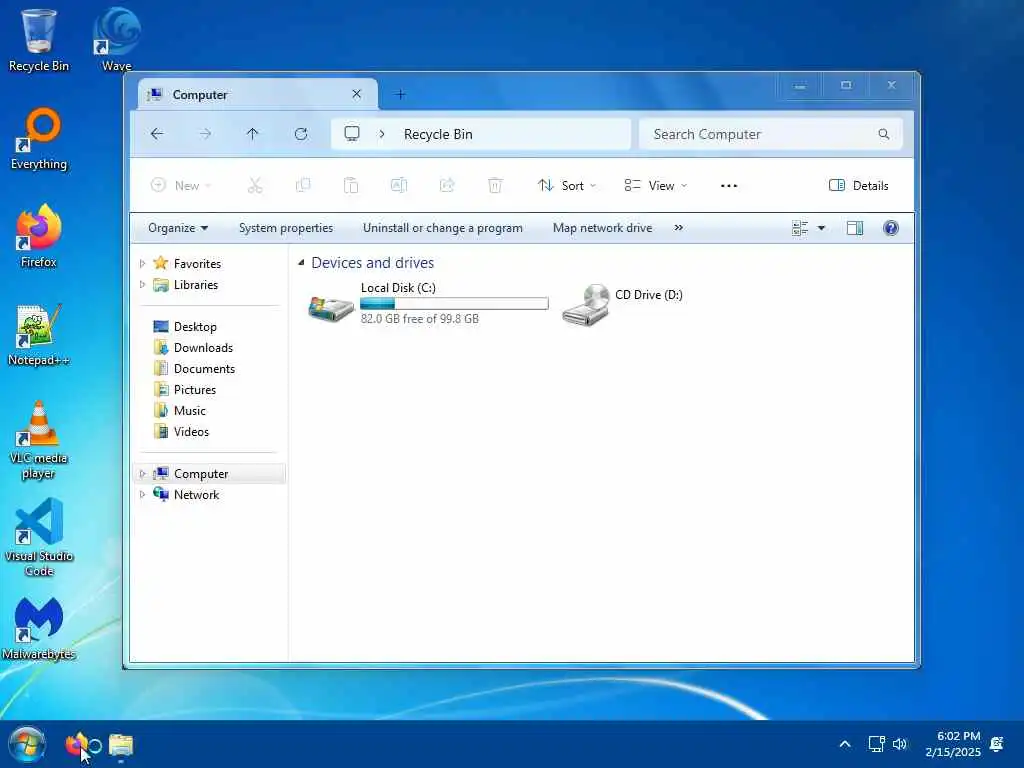Show more commands with double chevron
Viewport: 1024px width, 768px height.
pyautogui.click(x=679, y=228)
